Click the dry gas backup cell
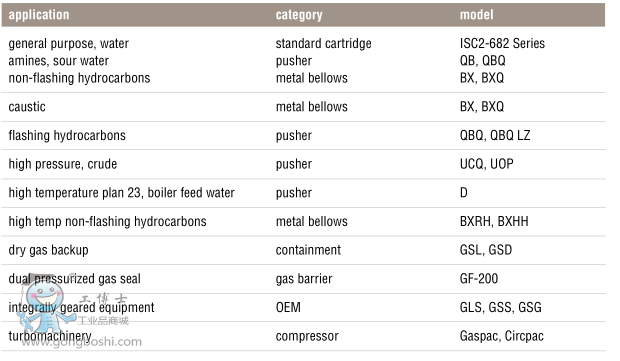620x361 pixels. point(48,250)
